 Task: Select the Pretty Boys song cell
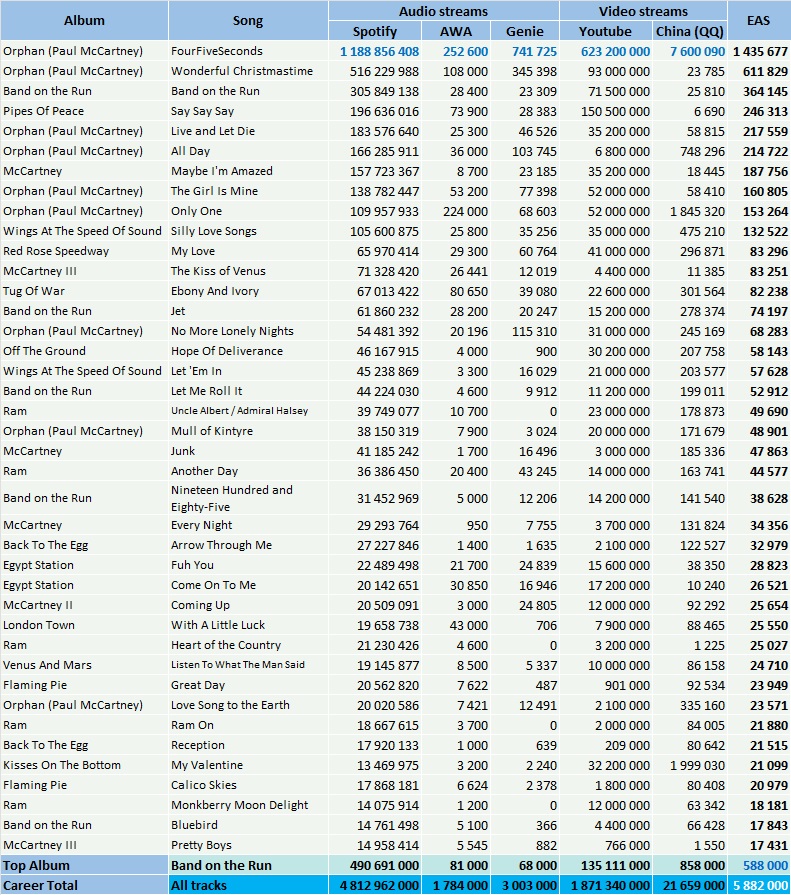(x=248, y=844)
